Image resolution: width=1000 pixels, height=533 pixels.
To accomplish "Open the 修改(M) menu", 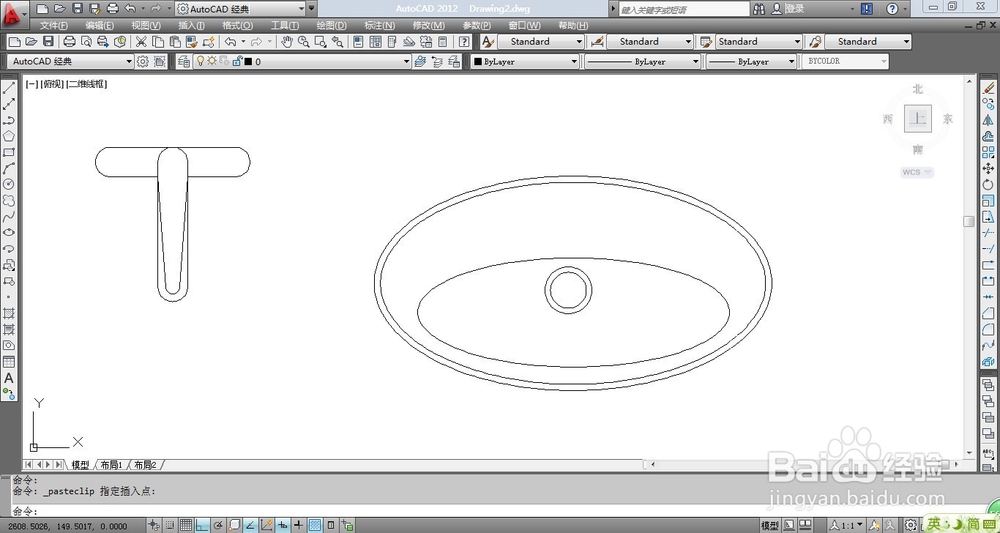I will coord(429,26).
